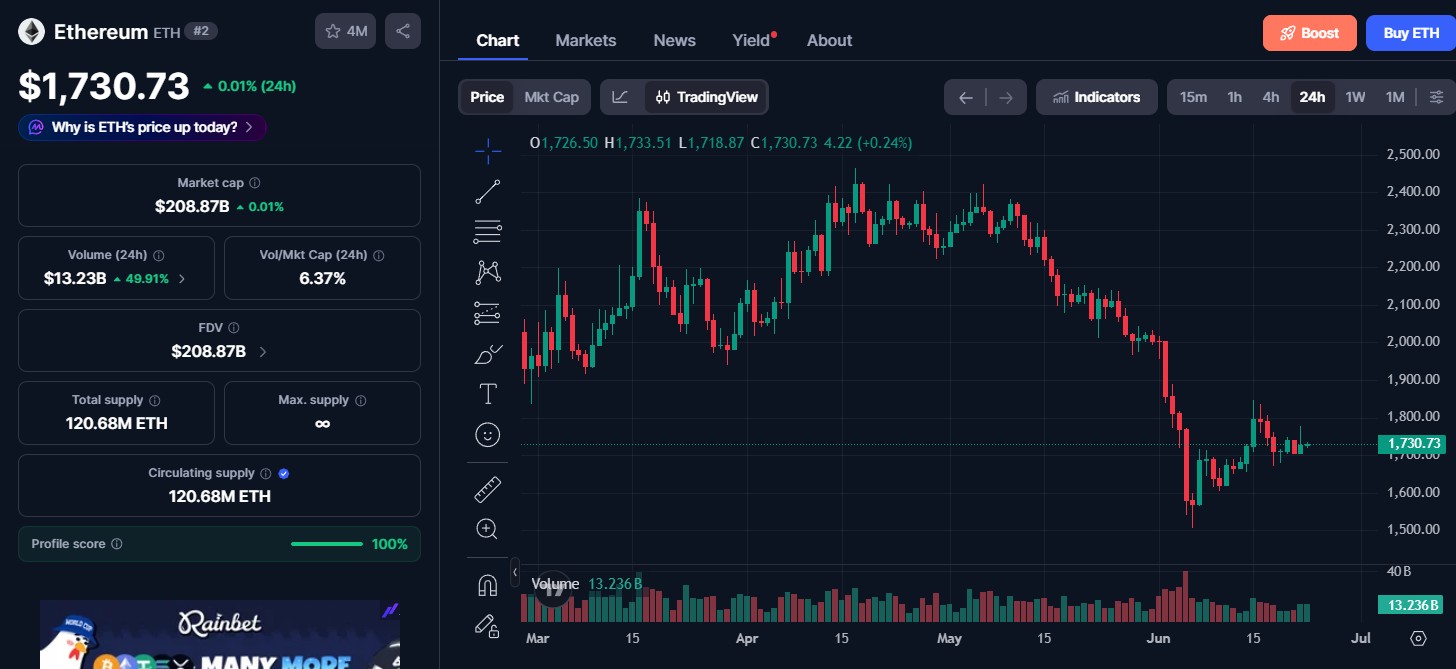The width and height of the screenshot is (1456, 669).
Task: Click the 1,730.73 current price label on axis
Action: click(1411, 444)
